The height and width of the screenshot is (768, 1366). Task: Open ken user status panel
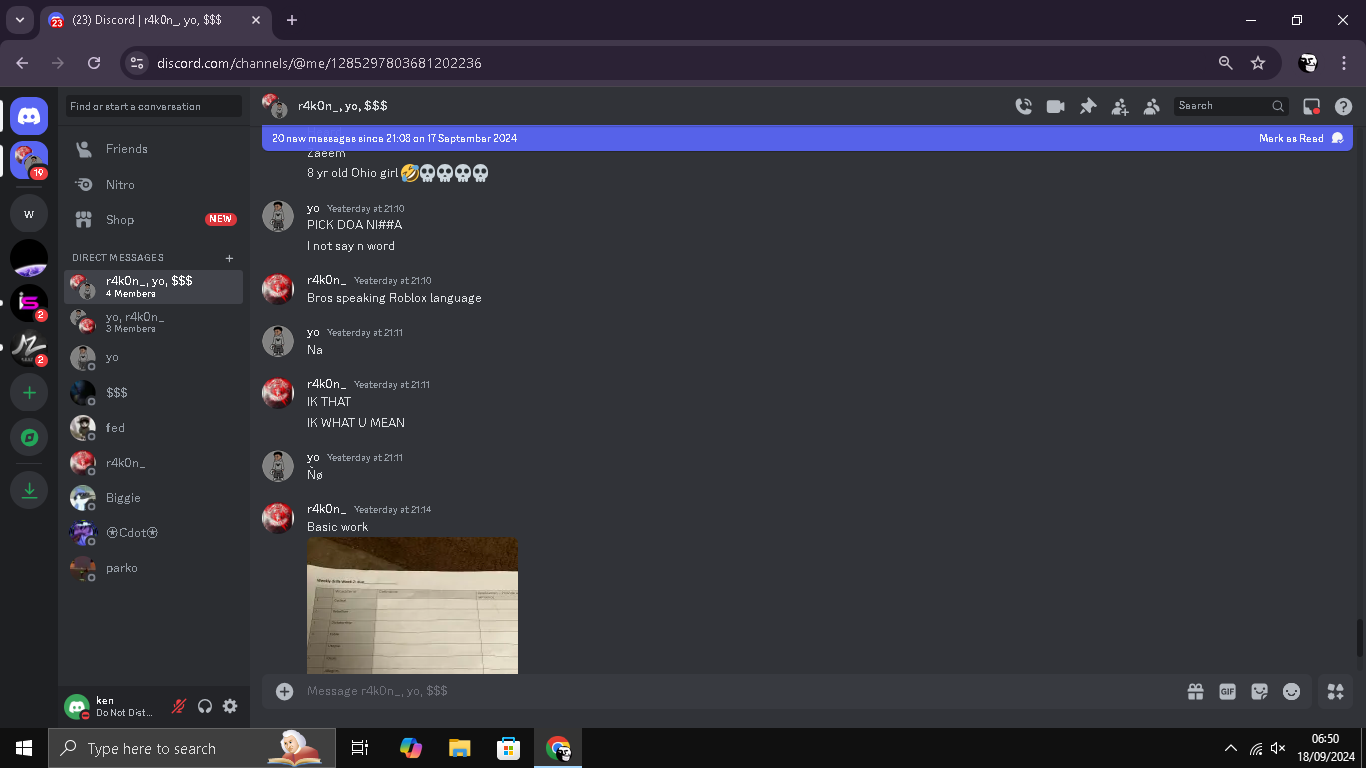pos(110,706)
